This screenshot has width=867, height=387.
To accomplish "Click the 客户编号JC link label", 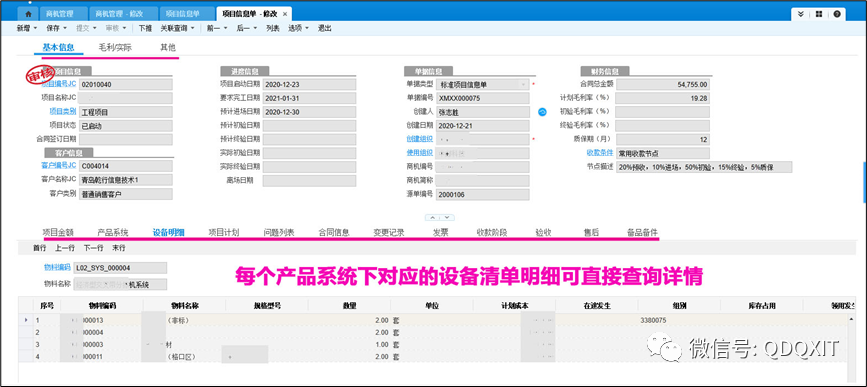I will click(59, 165).
